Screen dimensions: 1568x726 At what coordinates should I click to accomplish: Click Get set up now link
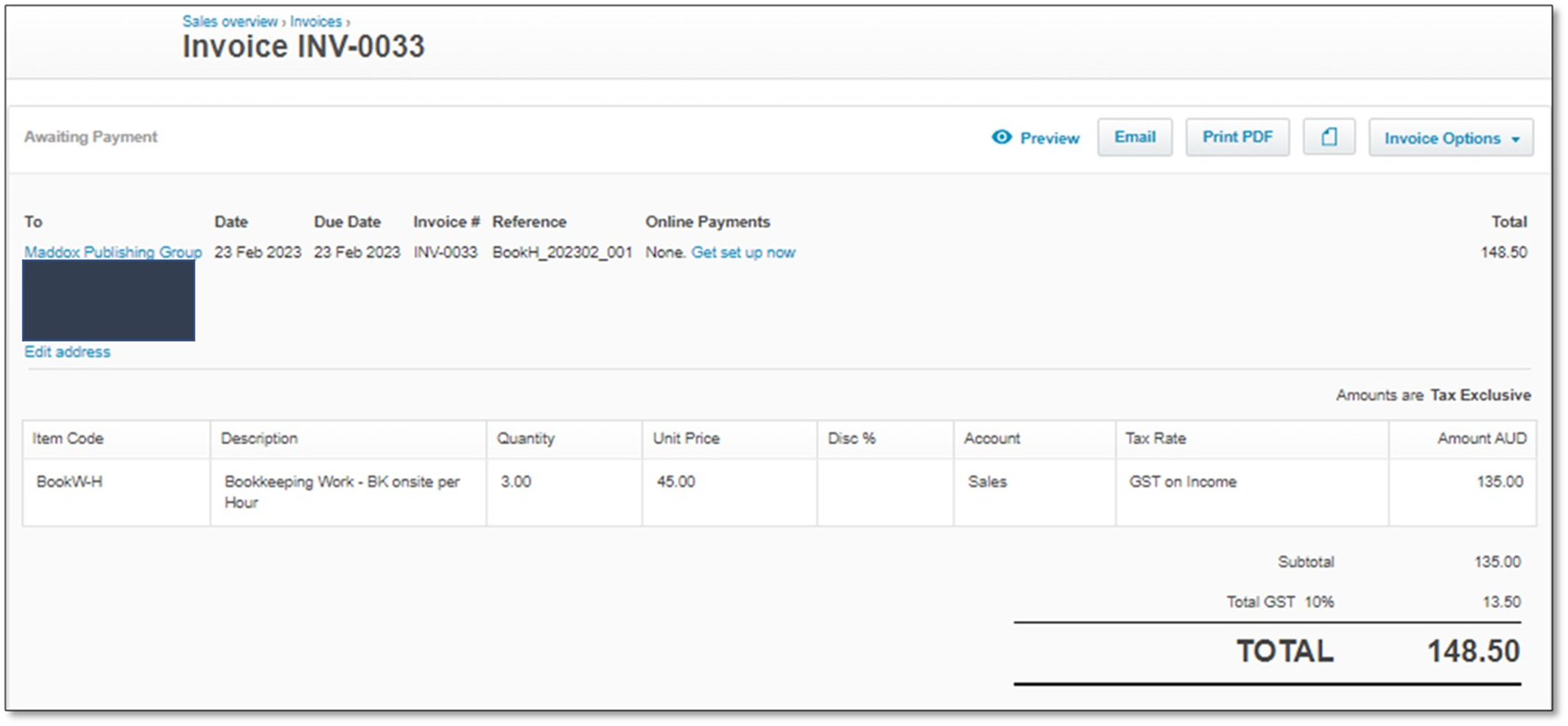pyautogui.click(x=742, y=252)
